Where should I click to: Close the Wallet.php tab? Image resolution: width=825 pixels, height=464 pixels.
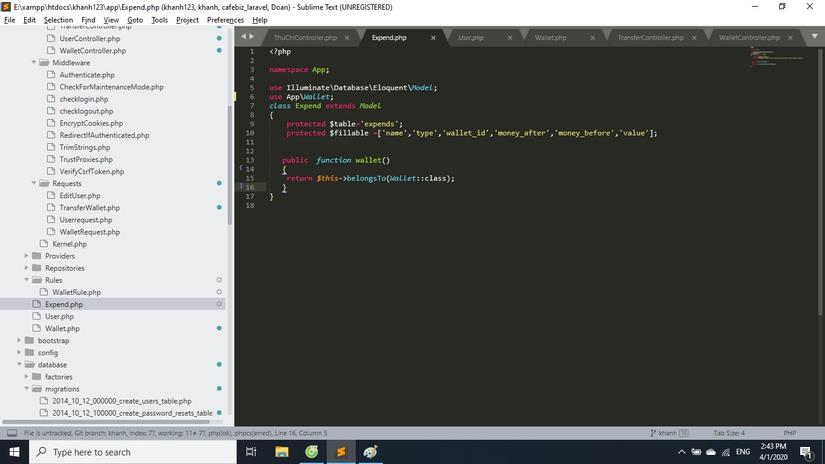tap(592, 38)
